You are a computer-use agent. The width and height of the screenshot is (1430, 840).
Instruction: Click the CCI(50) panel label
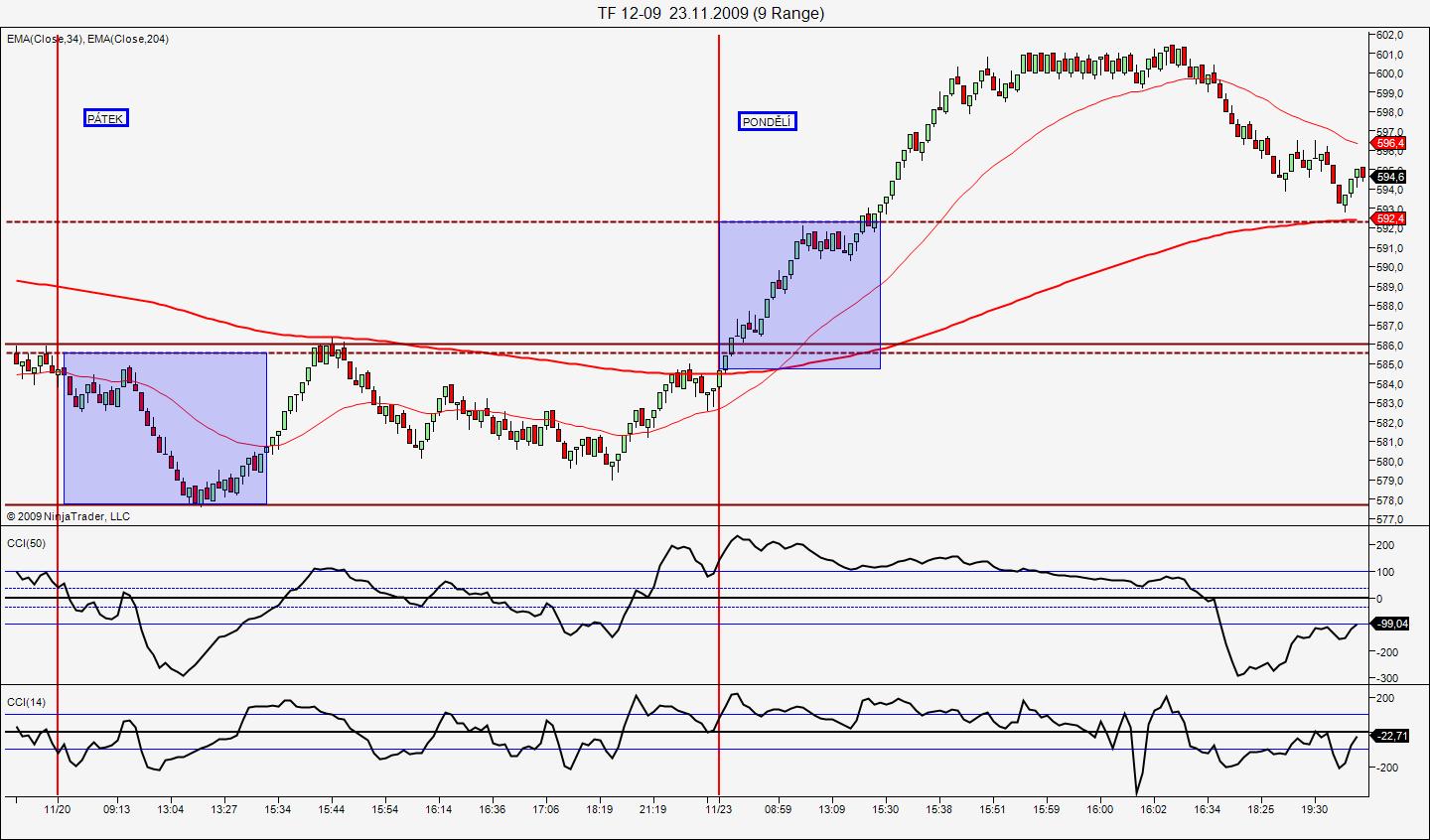[26, 543]
